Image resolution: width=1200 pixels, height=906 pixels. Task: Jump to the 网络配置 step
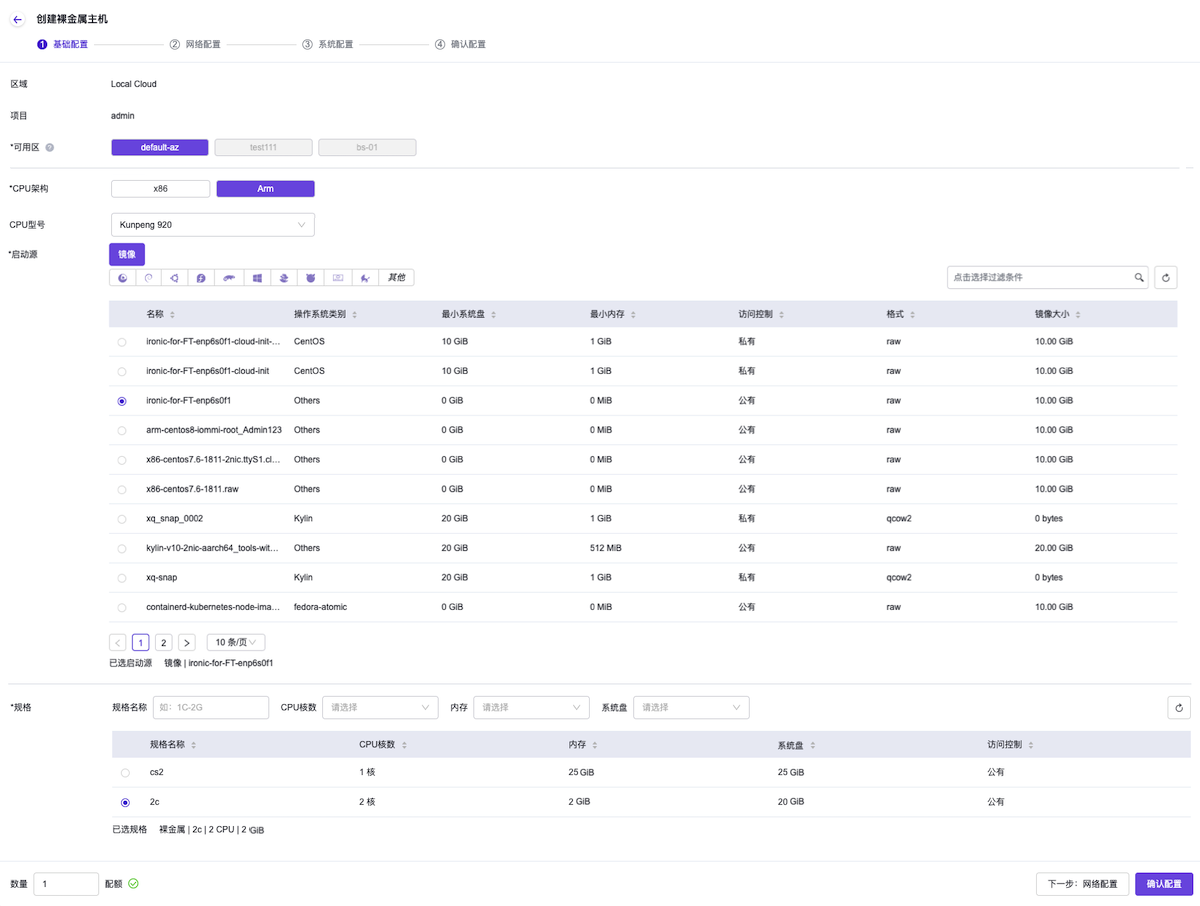(x=202, y=45)
